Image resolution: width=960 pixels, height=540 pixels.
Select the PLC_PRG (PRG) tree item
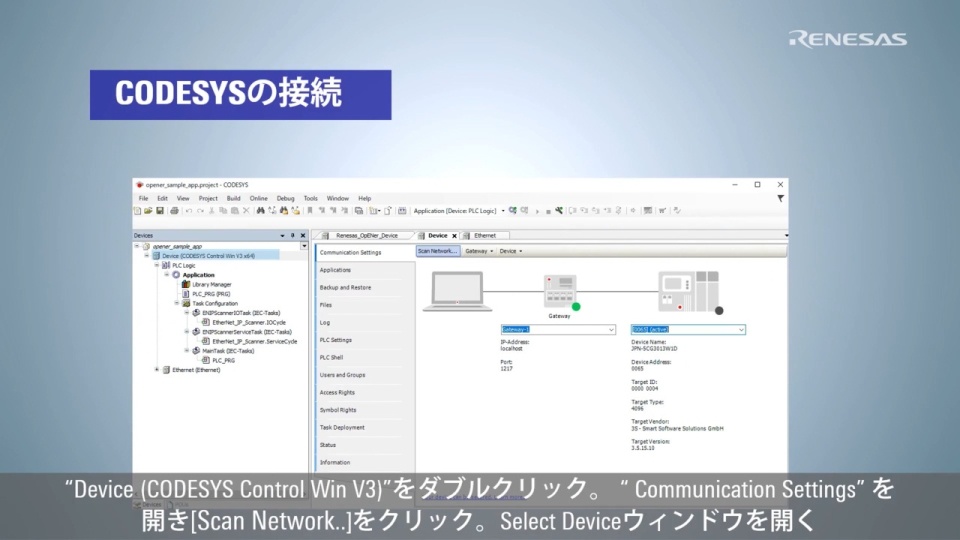[x=211, y=294]
